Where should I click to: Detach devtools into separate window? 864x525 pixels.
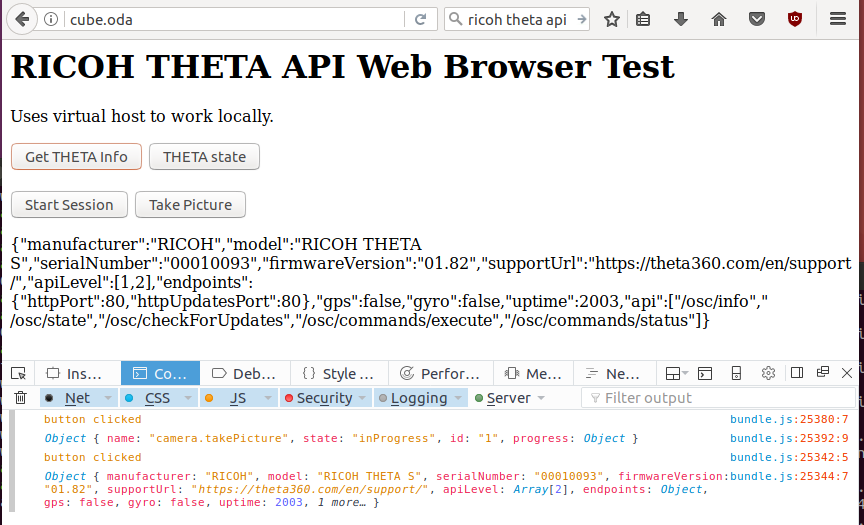(x=823, y=372)
